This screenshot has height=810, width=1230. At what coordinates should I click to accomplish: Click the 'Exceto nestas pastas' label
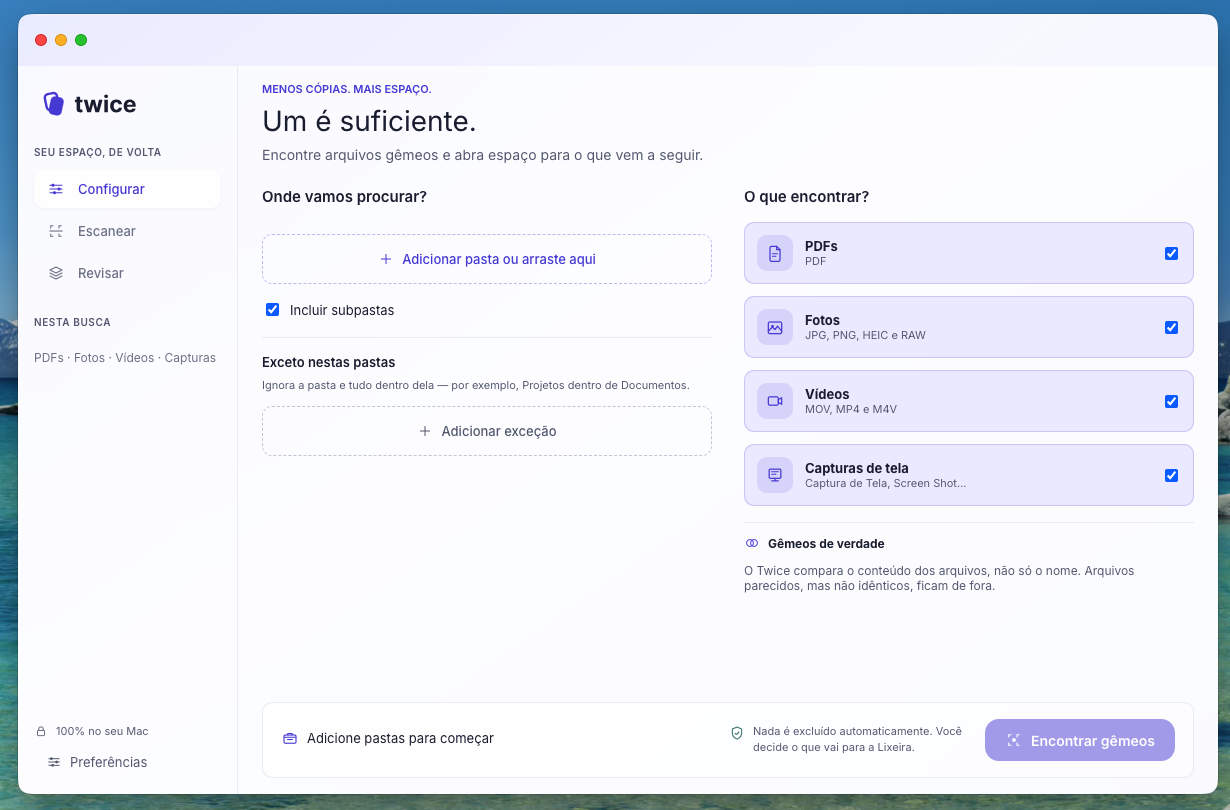coord(328,362)
